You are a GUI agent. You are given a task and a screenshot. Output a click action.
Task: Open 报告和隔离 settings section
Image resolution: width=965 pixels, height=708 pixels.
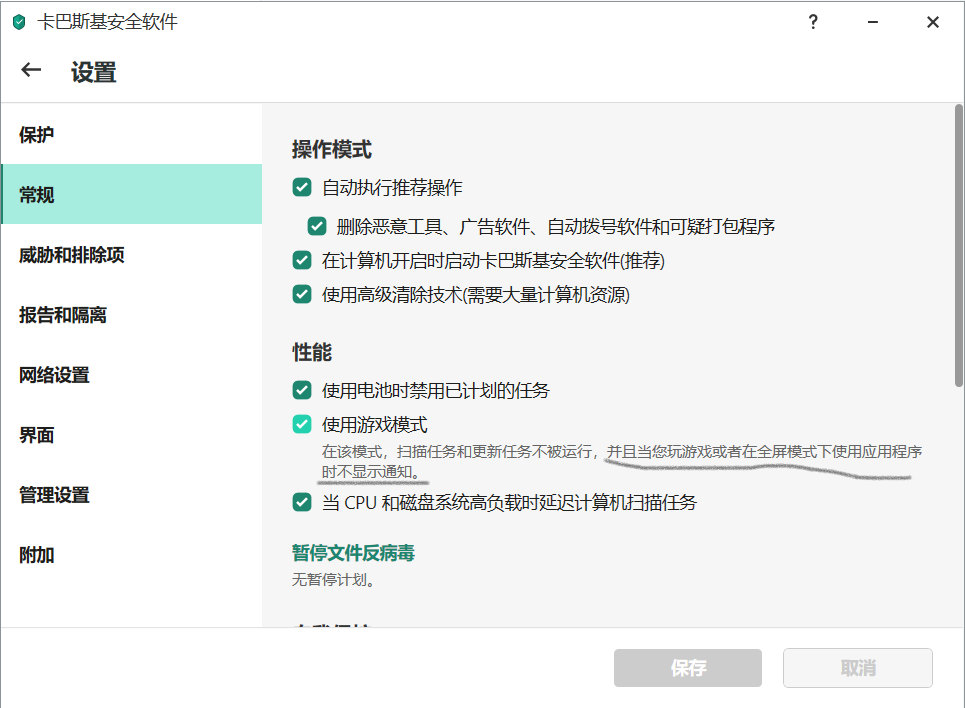click(63, 315)
